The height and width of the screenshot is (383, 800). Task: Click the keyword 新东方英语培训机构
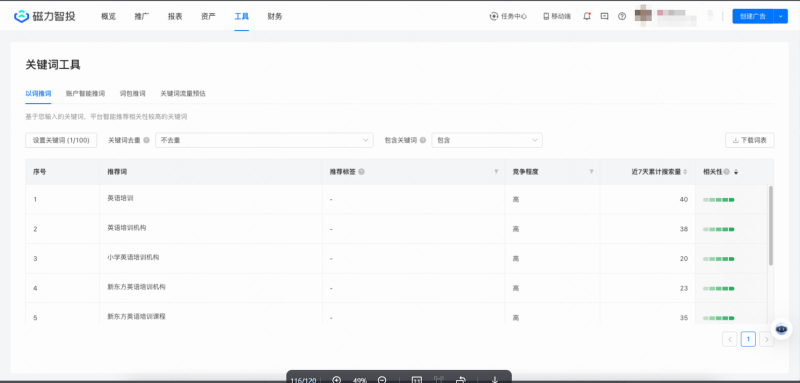[x=136, y=287]
